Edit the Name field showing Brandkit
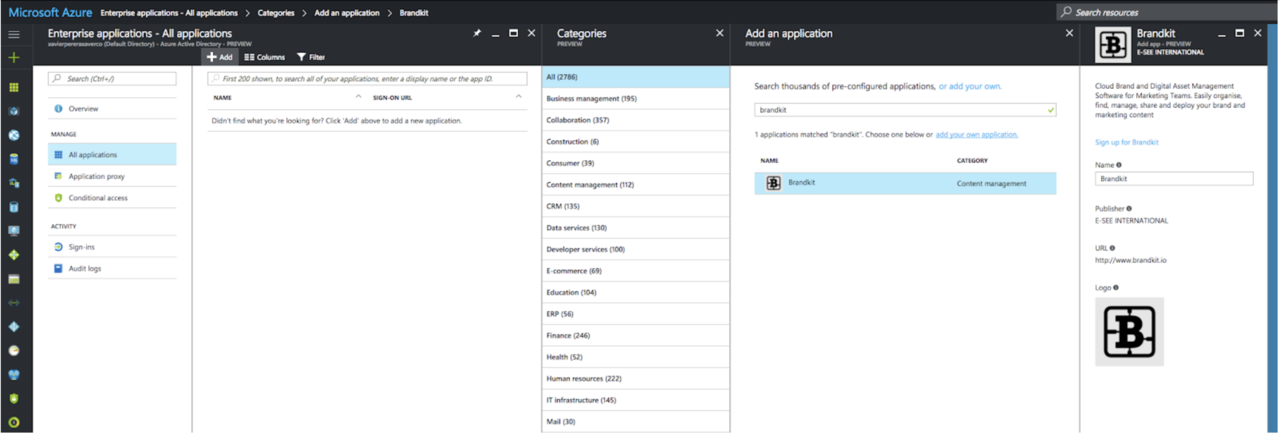The image size is (1280, 435). (1174, 179)
